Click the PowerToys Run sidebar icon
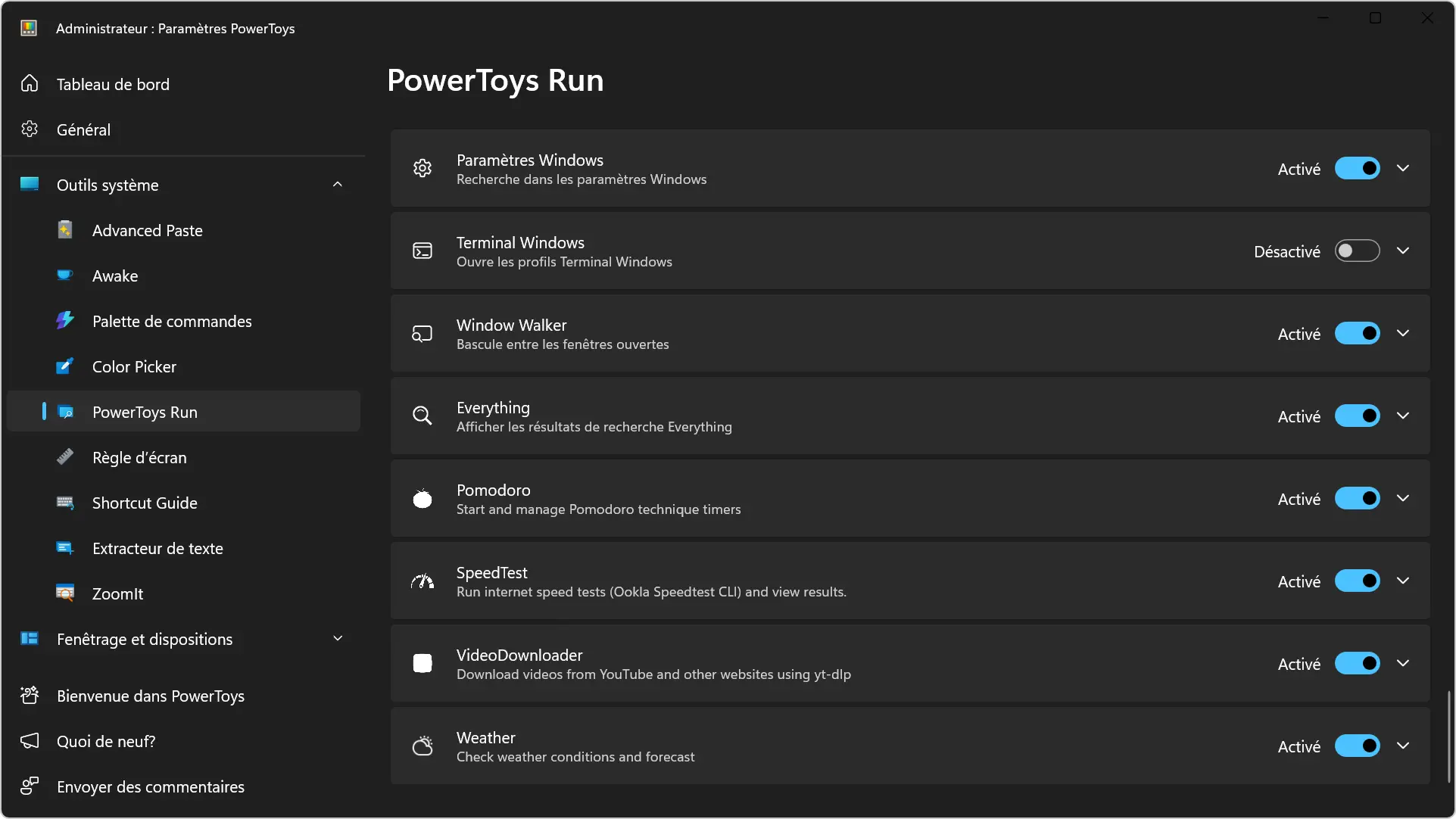This screenshot has height=819, width=1456. coord(65,412)
